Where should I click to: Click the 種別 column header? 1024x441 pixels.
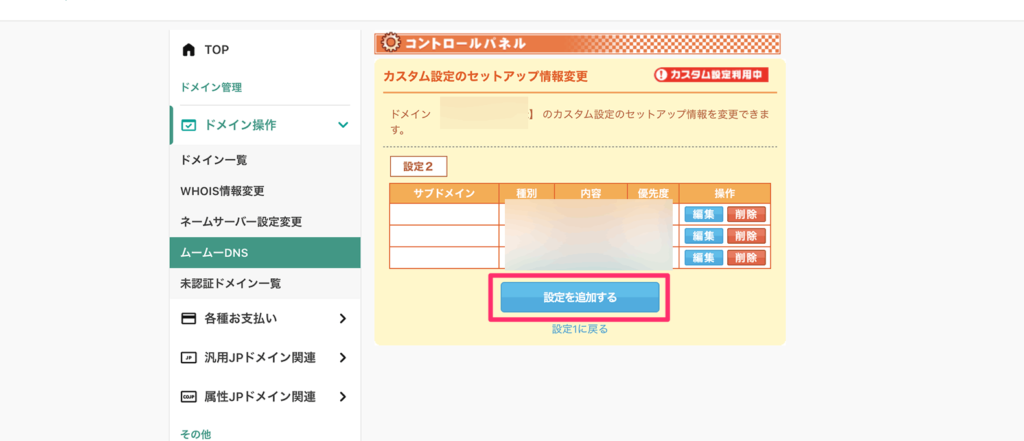[526, 193]
